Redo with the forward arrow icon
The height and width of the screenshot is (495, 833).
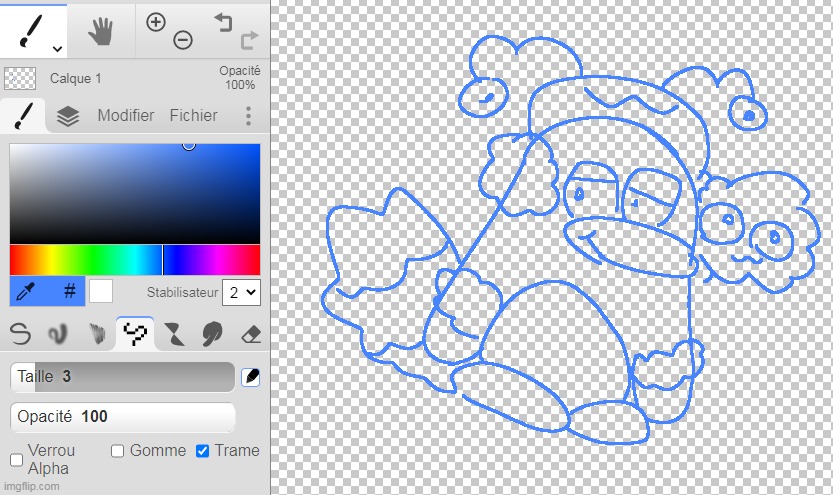[x=249, y=40]
